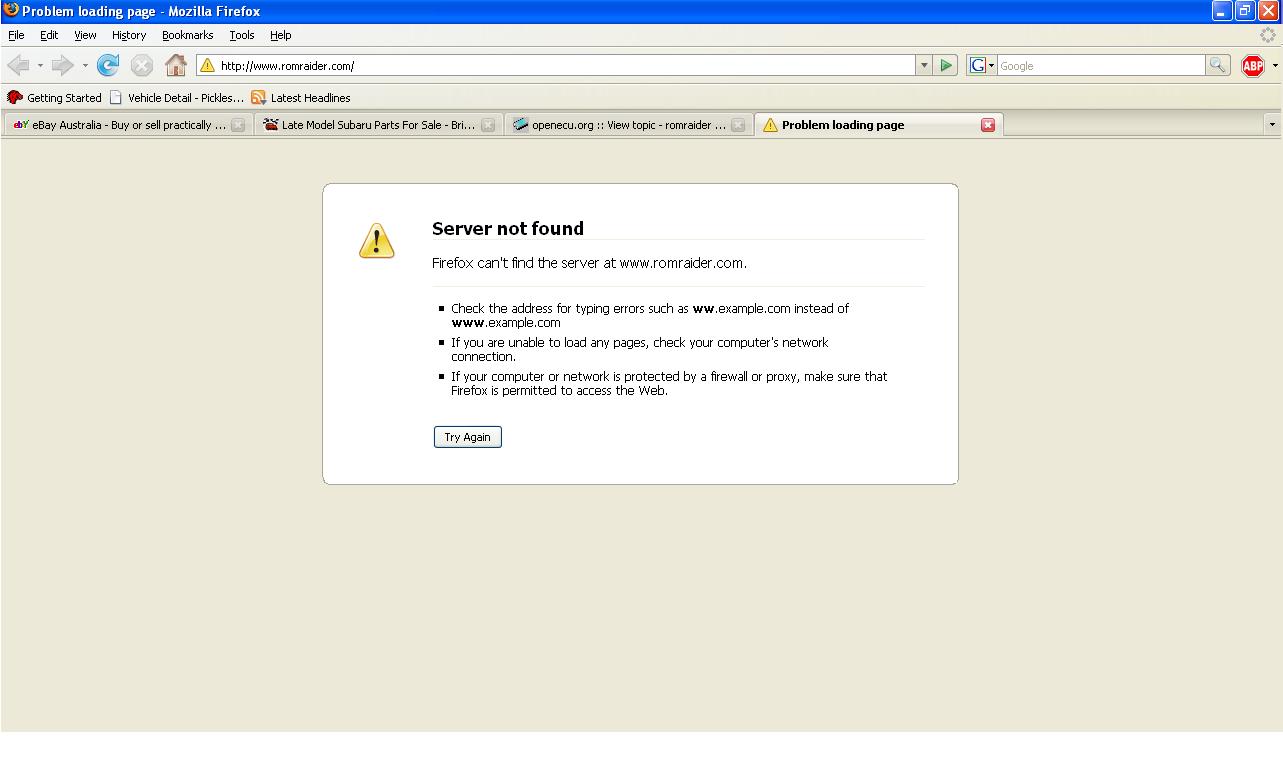Minimize the Firefox window
The image size is (1283, 769).
pyautogui.click(x=1222, y=11)
